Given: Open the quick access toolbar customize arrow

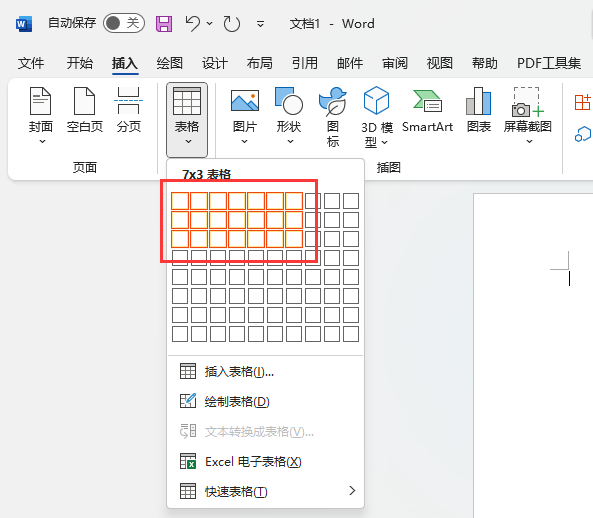Looking at the screenshot, I should pyautogui.click(x=260, y=24).
